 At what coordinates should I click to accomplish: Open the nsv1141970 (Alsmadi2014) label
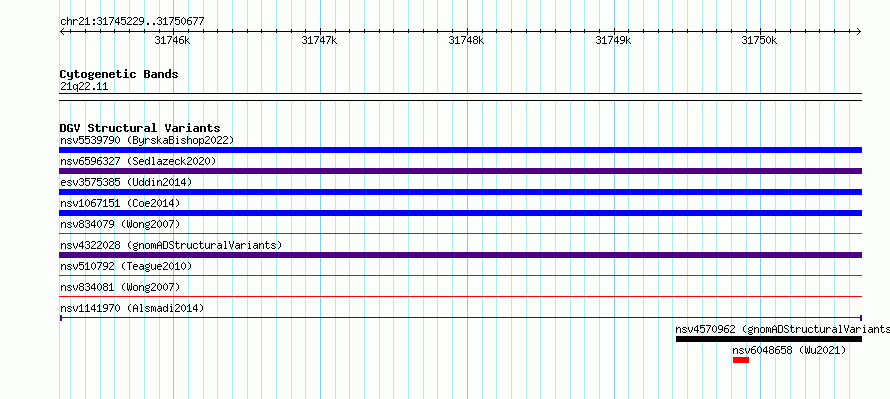click(132, 308)
